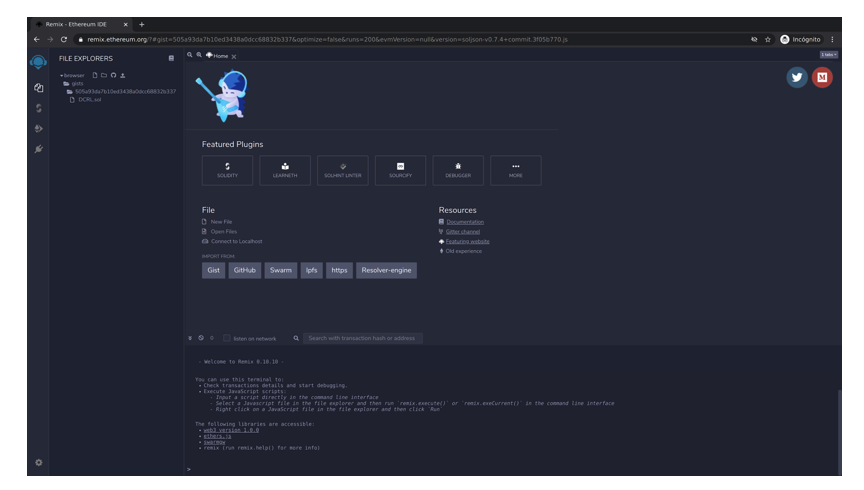Open the Chrome three-dot menu
864x490 pixels.
[x=832, y=39]
